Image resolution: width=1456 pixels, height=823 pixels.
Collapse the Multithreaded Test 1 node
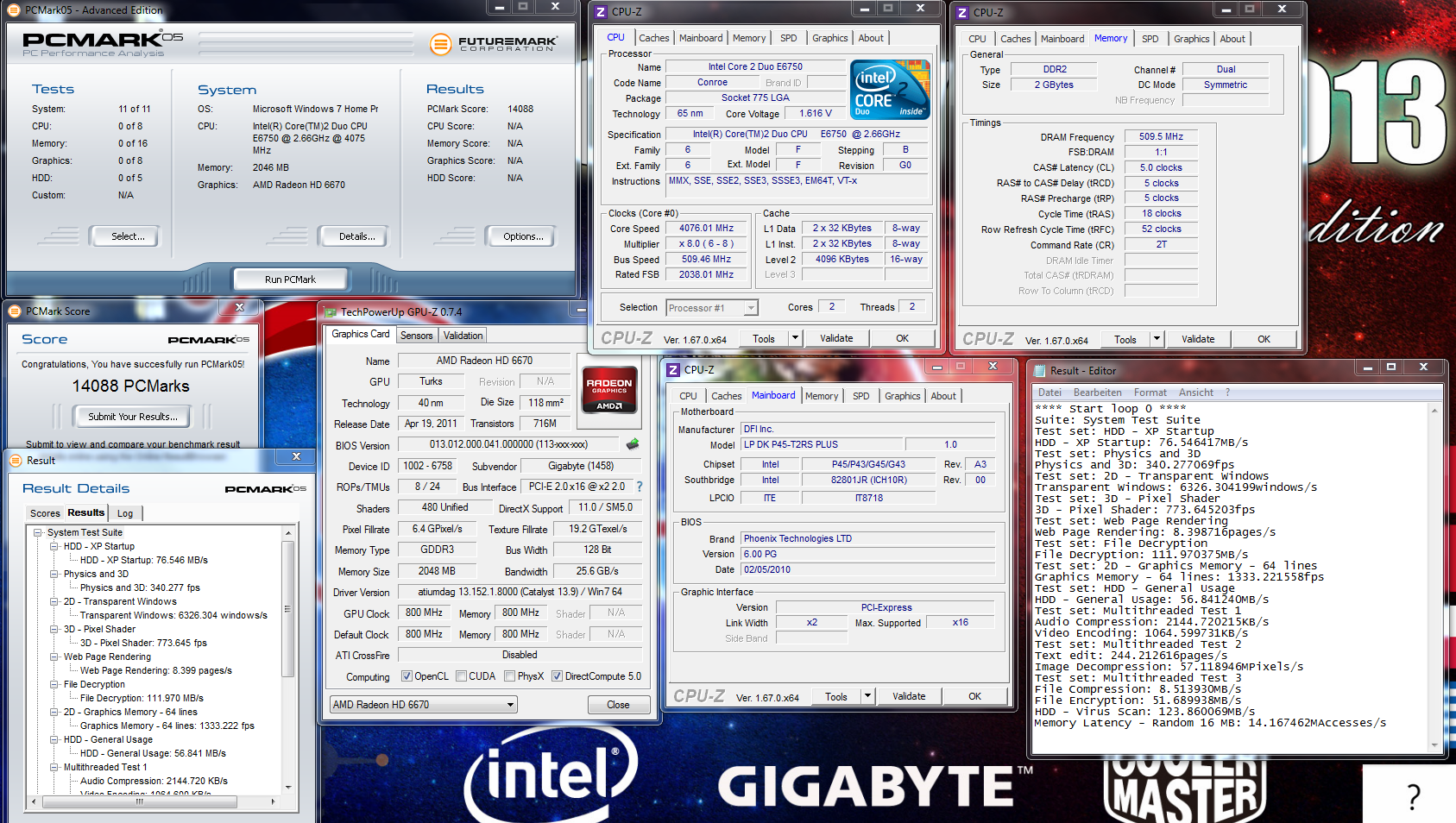[x=54, y=768]
